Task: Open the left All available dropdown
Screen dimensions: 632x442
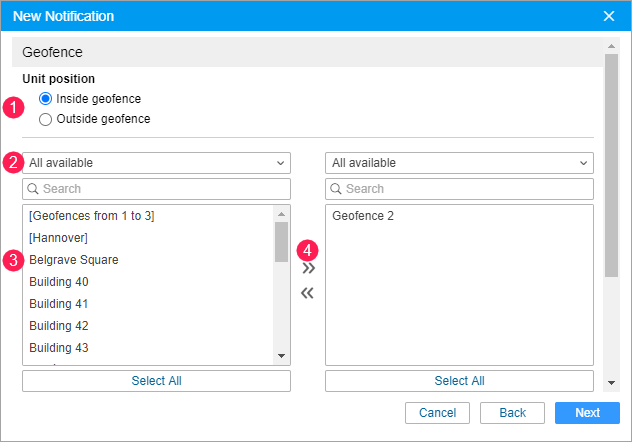Action: click(156, 163)
